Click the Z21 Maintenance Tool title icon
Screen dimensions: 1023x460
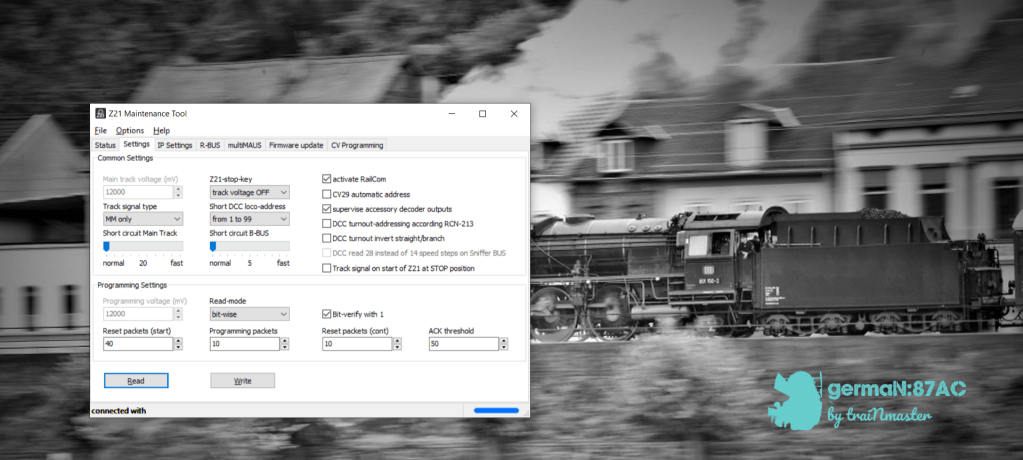point(99,114)
